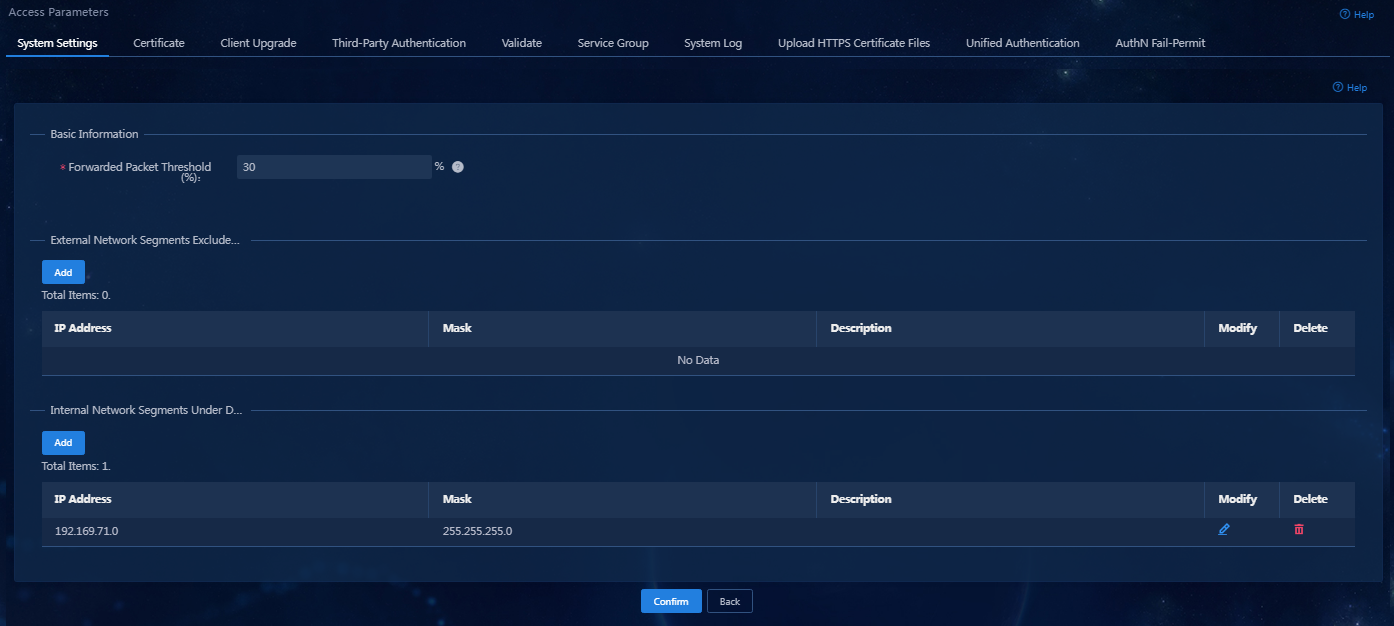
Task: Open the Client Upgrade tab
Action: click(258, 43)
